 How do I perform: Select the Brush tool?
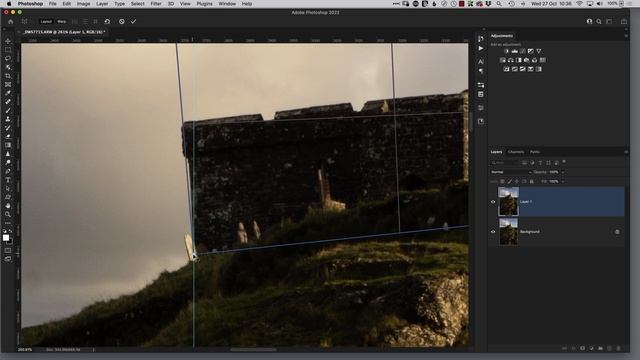[x=8, y=111]
